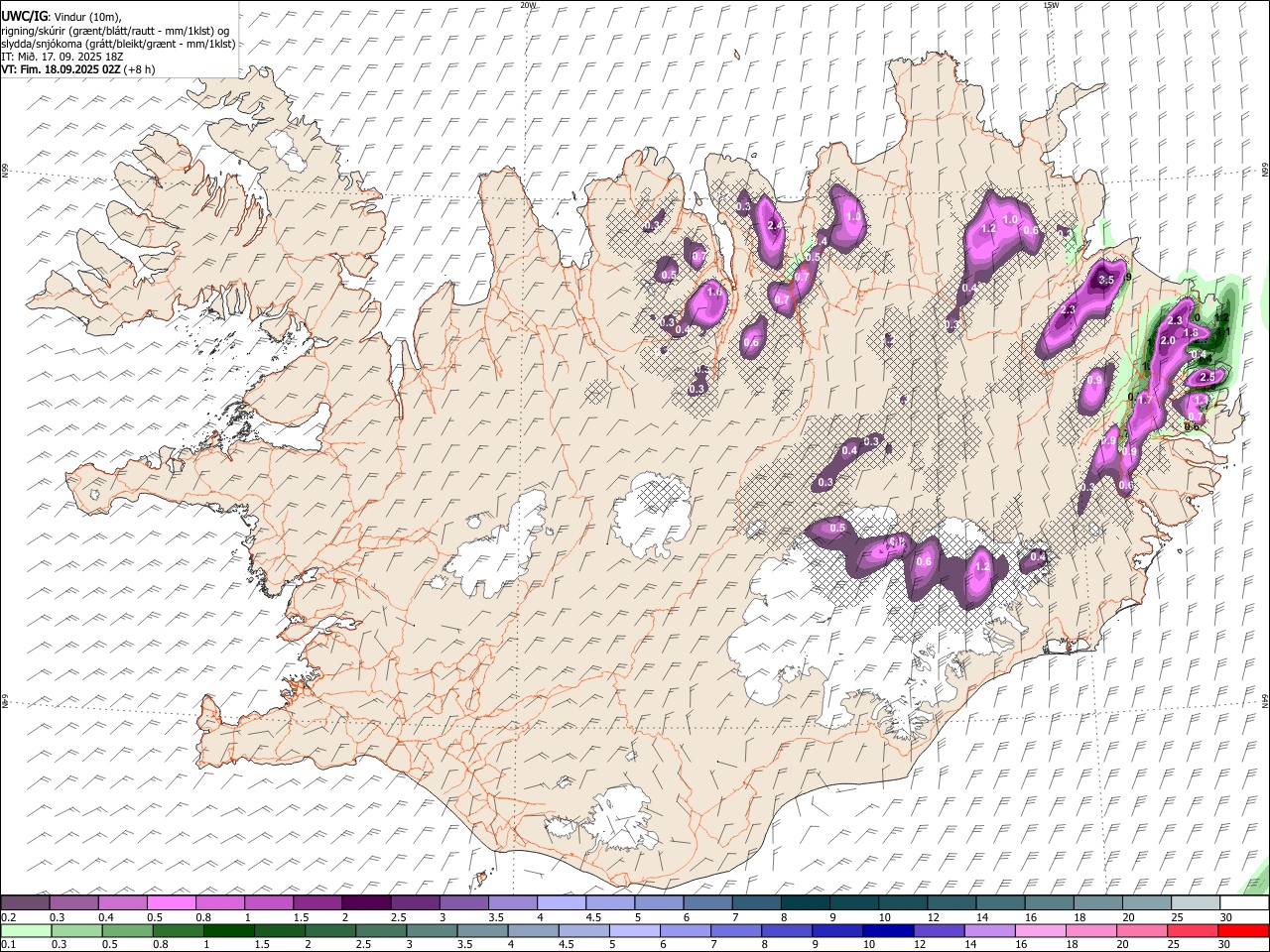Select lower scale swatch between 2 and 2.5
This screenshot has width=1270, height=952.
click(x=330, y=931)
